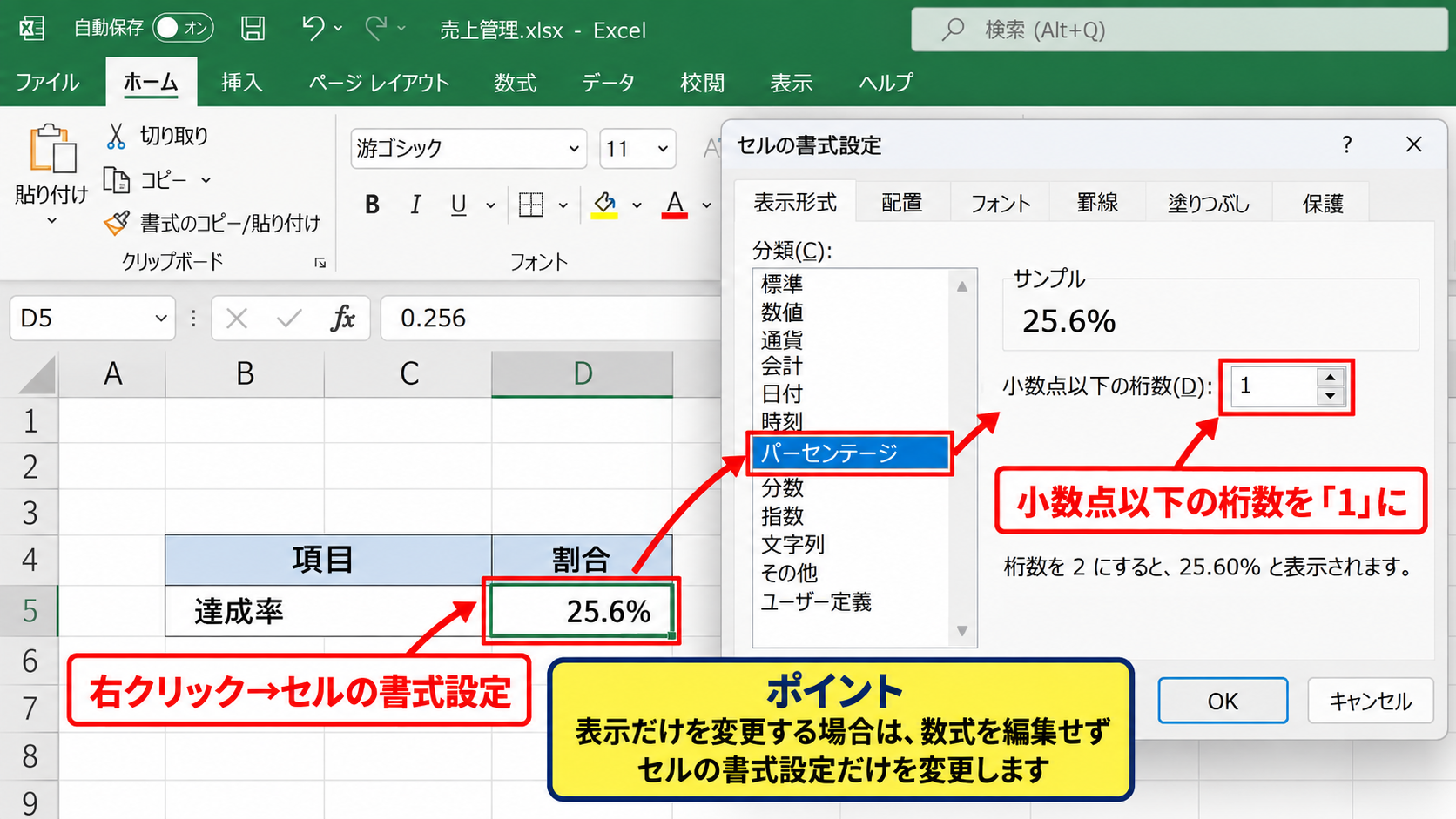Switch to the 罫線 tab in the dialog
Screen dimensions: 1456x819
(x=1097, y=203)
